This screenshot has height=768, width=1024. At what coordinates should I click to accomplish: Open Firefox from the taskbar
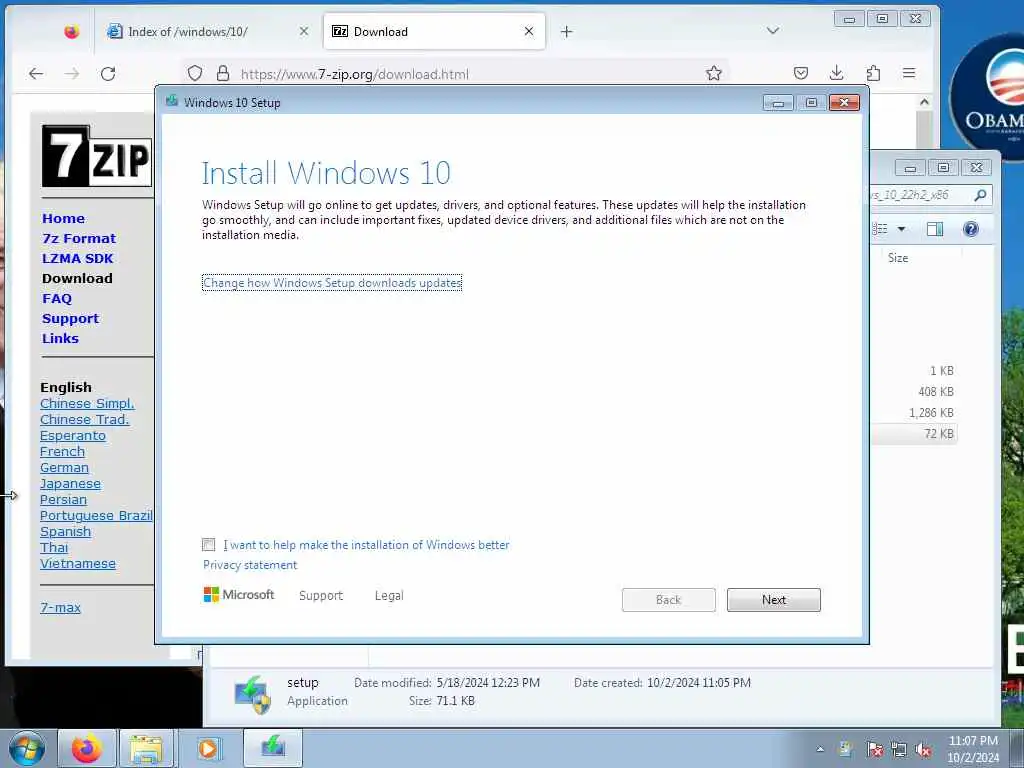pyautogui.click(x=87, y=748)
